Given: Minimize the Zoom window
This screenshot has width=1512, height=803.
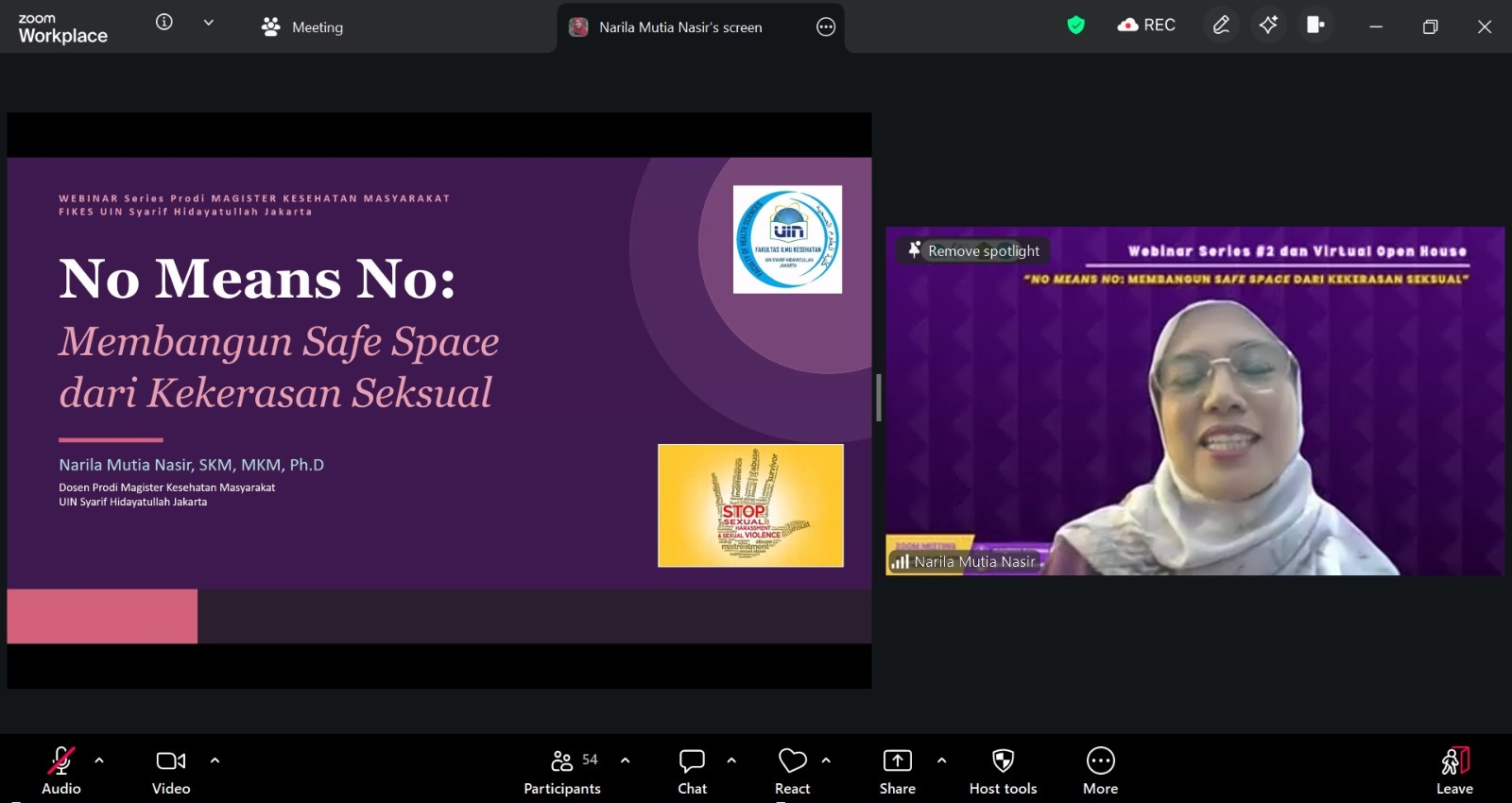Looking at the screenshot, I should [1376, 26].
